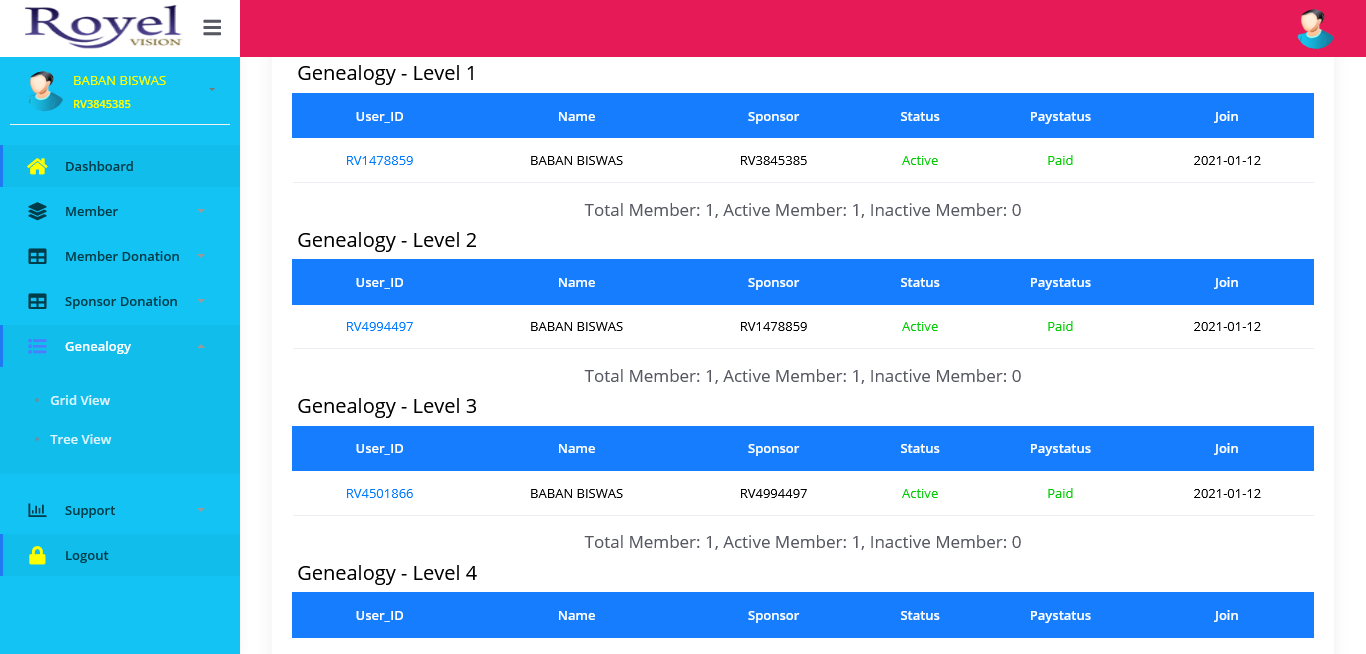Click the BABAN BISWAS sidebar username
1366x654 pixels.
tap(119, 80)
